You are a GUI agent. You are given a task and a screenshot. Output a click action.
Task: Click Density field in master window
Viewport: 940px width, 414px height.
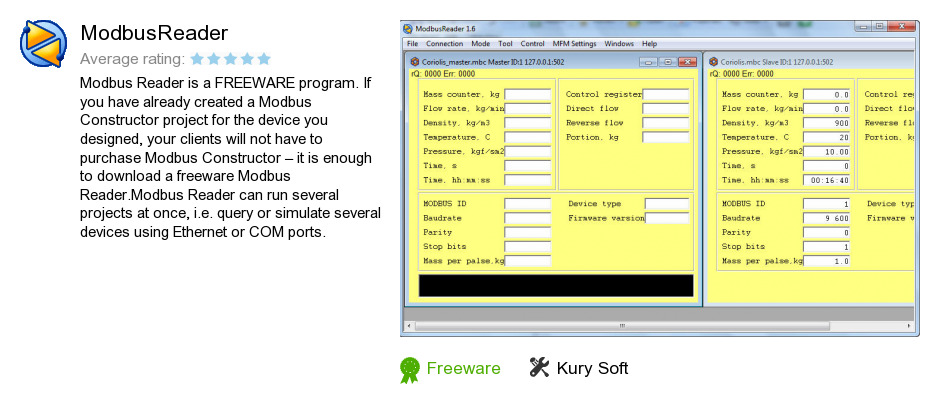coord(528,123)
